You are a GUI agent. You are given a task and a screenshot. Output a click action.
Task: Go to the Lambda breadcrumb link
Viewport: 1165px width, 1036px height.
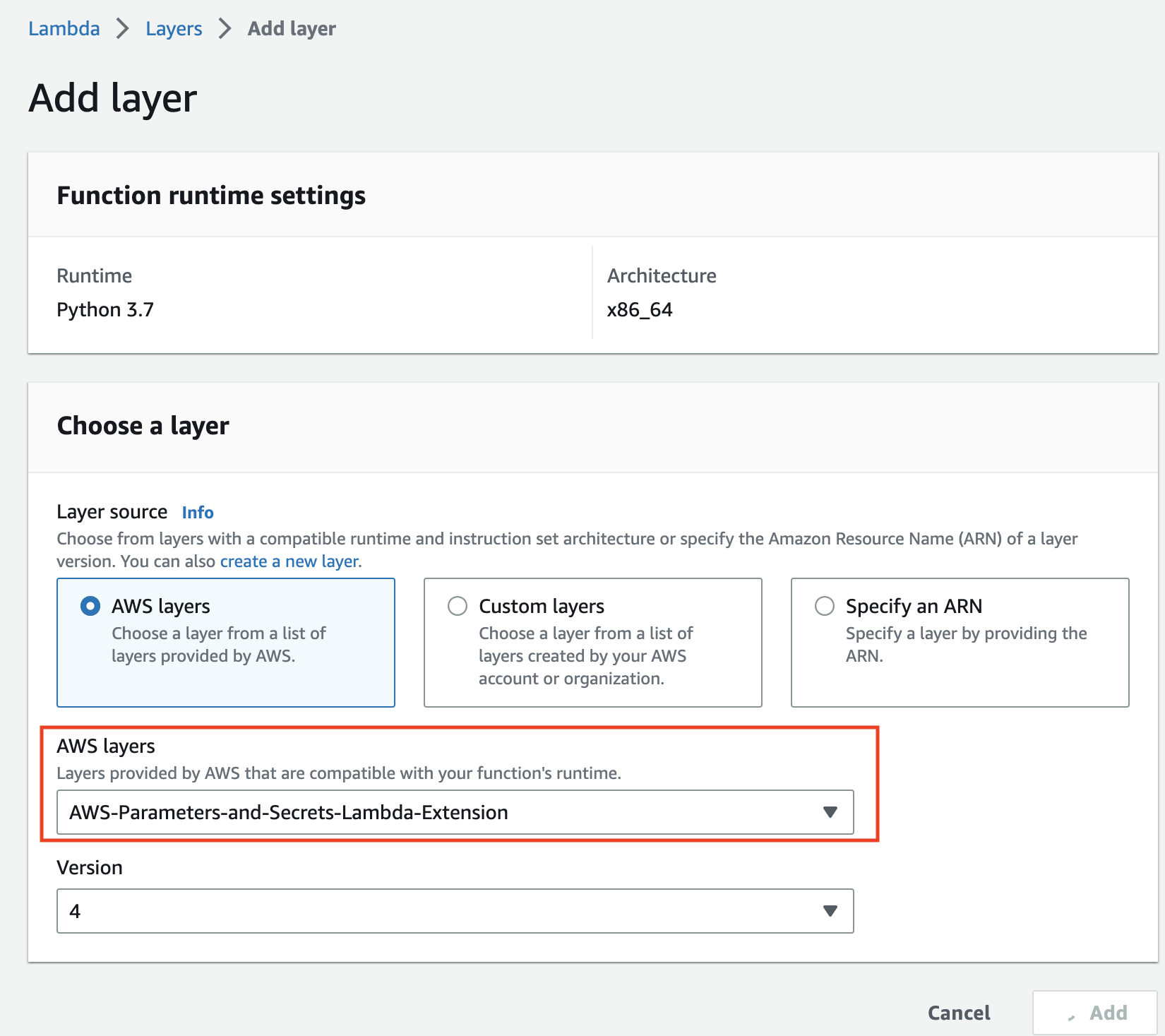64,29
